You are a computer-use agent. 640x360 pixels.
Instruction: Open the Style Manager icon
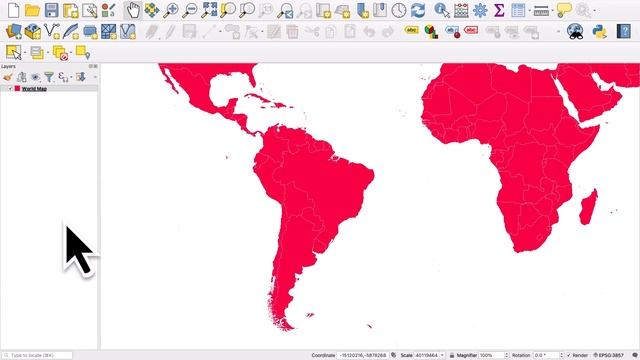point(109,11)
